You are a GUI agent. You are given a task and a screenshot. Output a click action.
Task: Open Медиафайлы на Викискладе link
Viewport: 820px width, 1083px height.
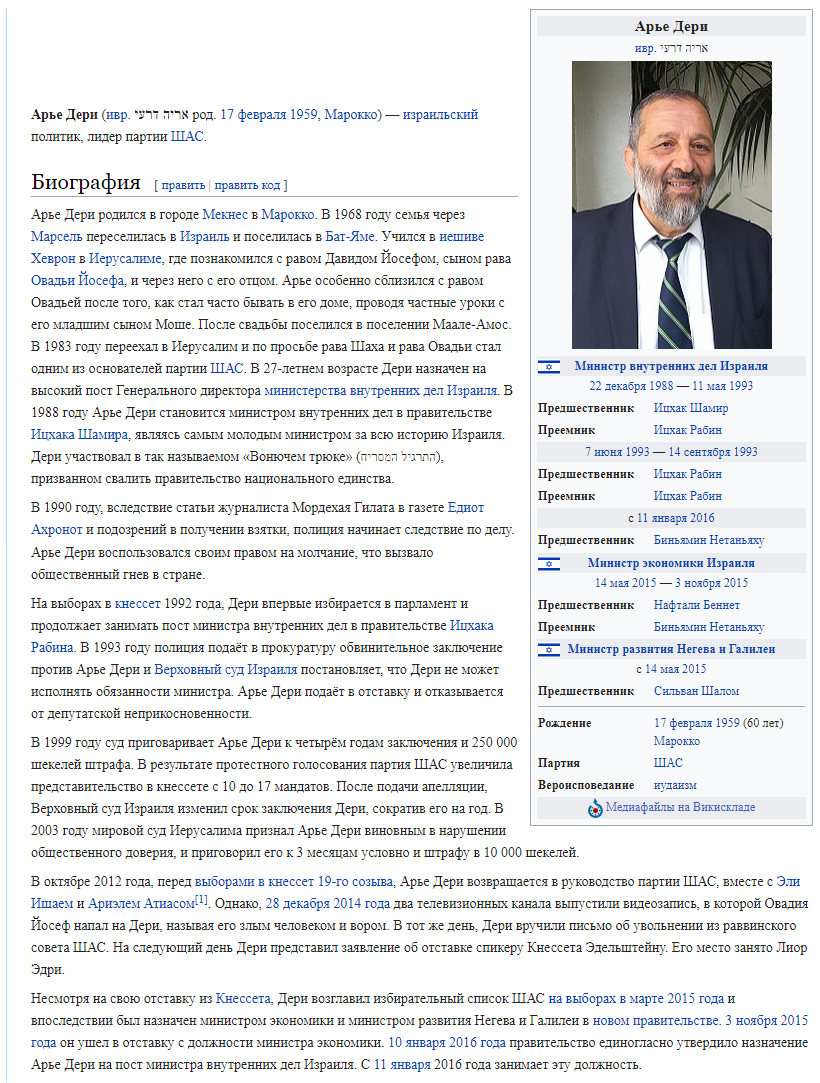pyautogui.click(x=680, y=808)
